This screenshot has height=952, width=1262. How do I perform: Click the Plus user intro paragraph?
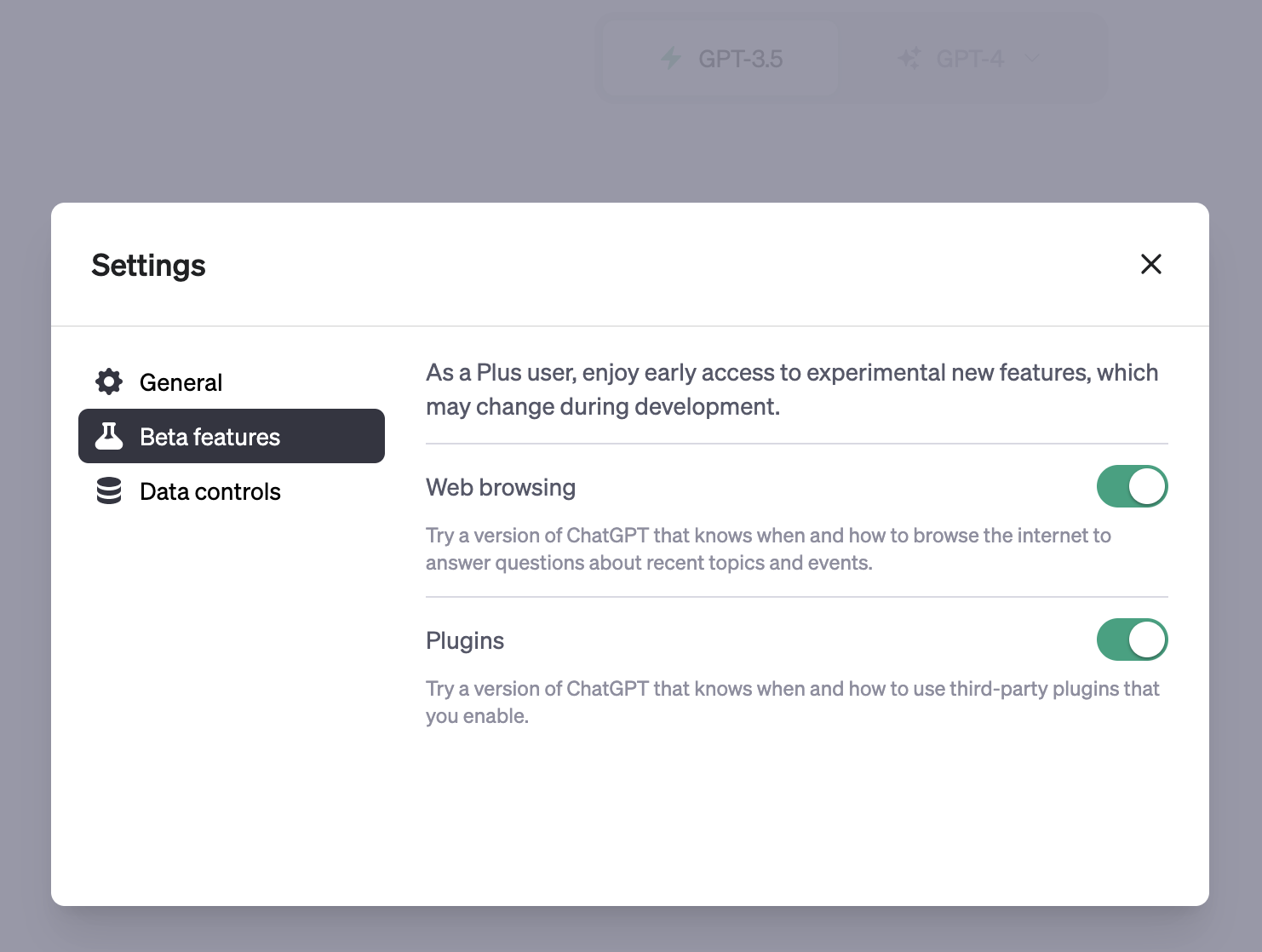point(792,389)
